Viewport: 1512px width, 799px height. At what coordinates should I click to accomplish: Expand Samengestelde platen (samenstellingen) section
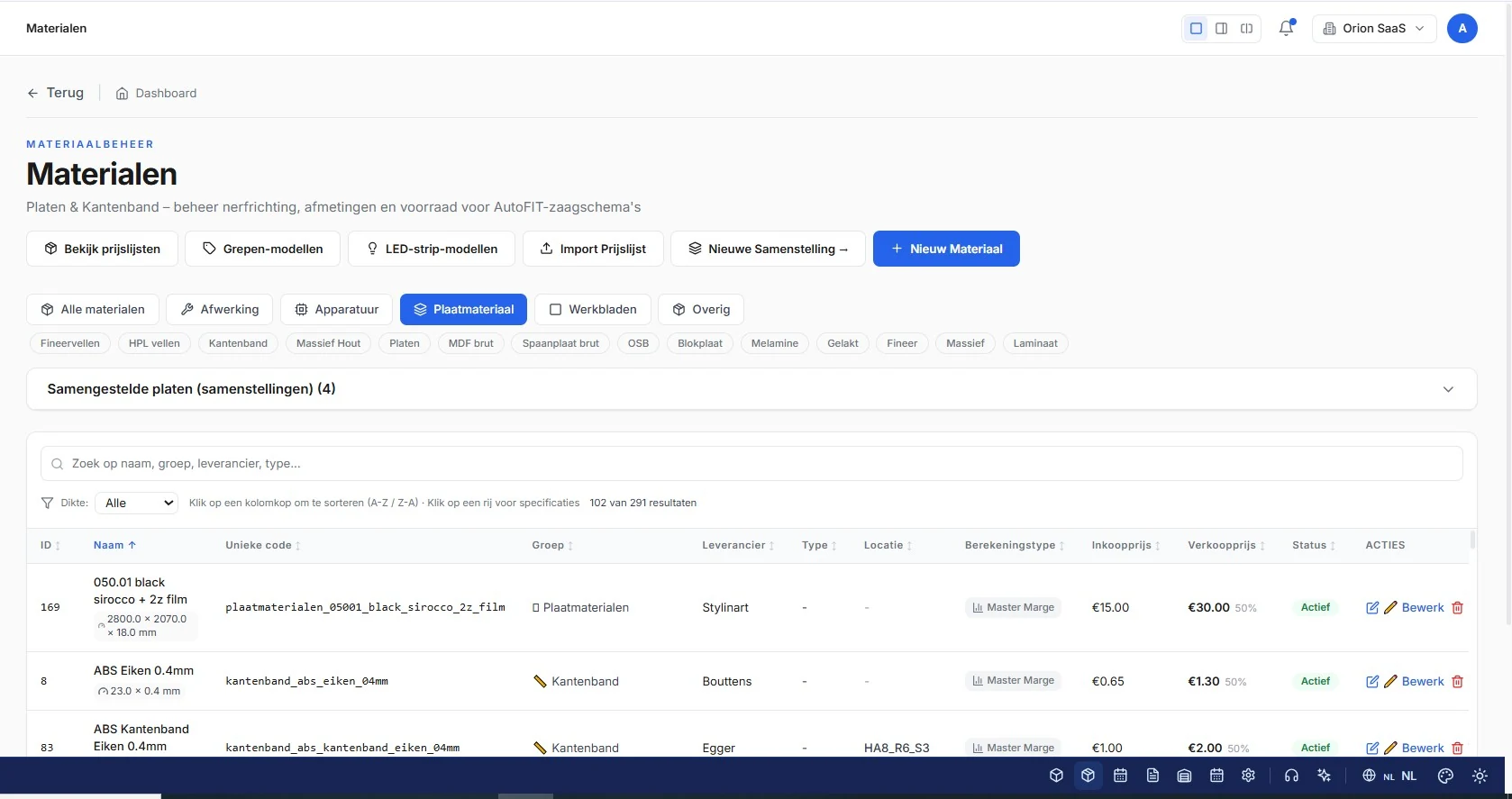751,389
